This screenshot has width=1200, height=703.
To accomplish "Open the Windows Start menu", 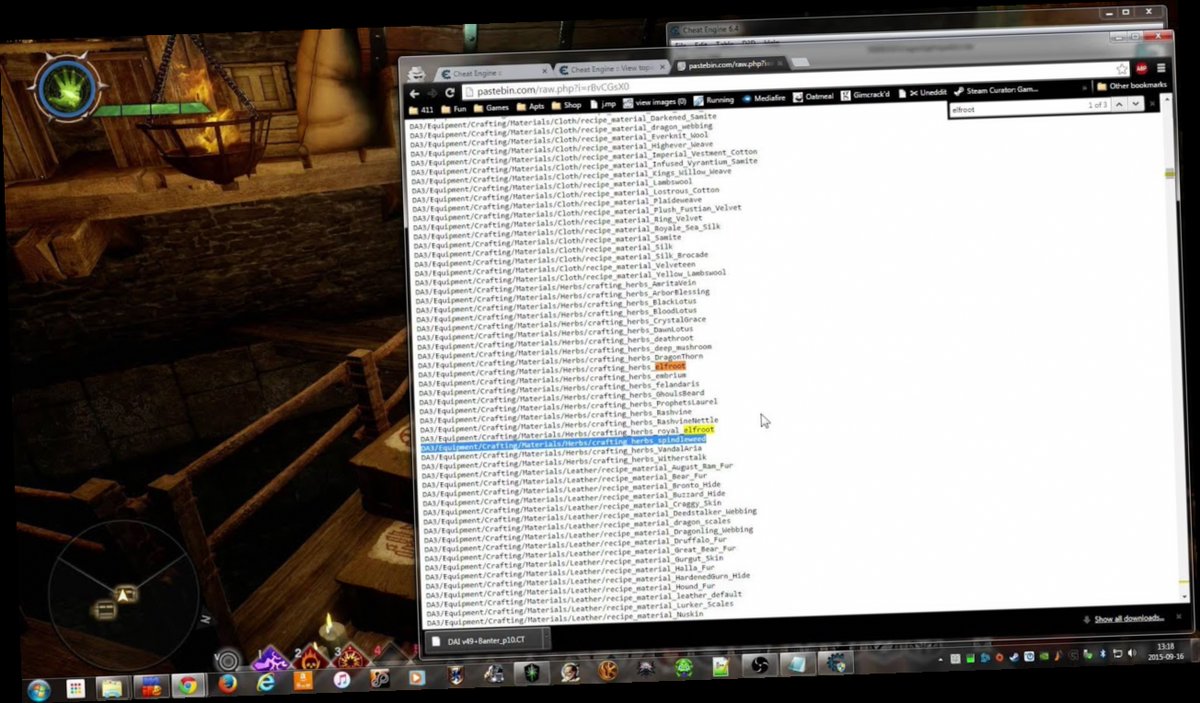I will [x=39, y=688].
